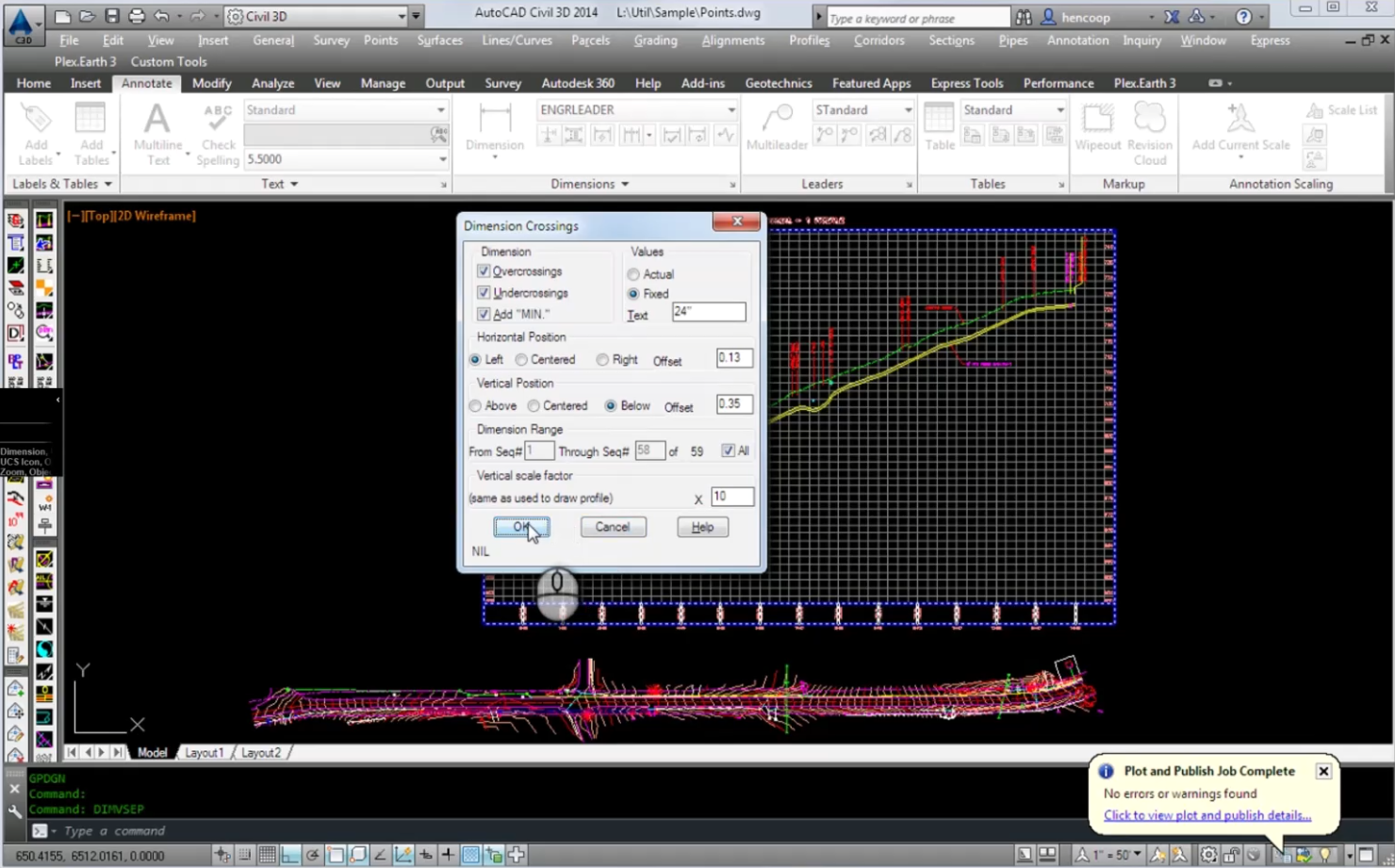
Task: Click the hencoop sign-in account button
Action: 1098,17
